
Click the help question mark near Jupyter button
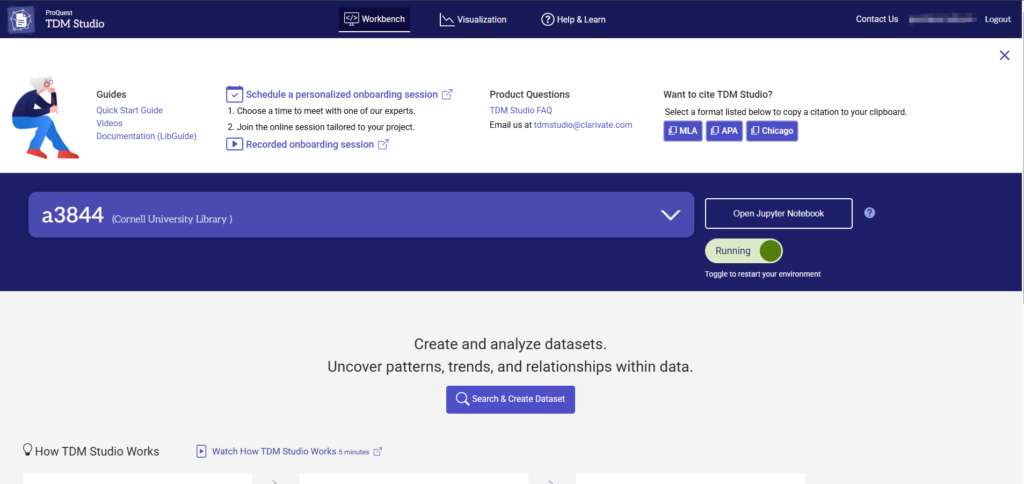869,213
